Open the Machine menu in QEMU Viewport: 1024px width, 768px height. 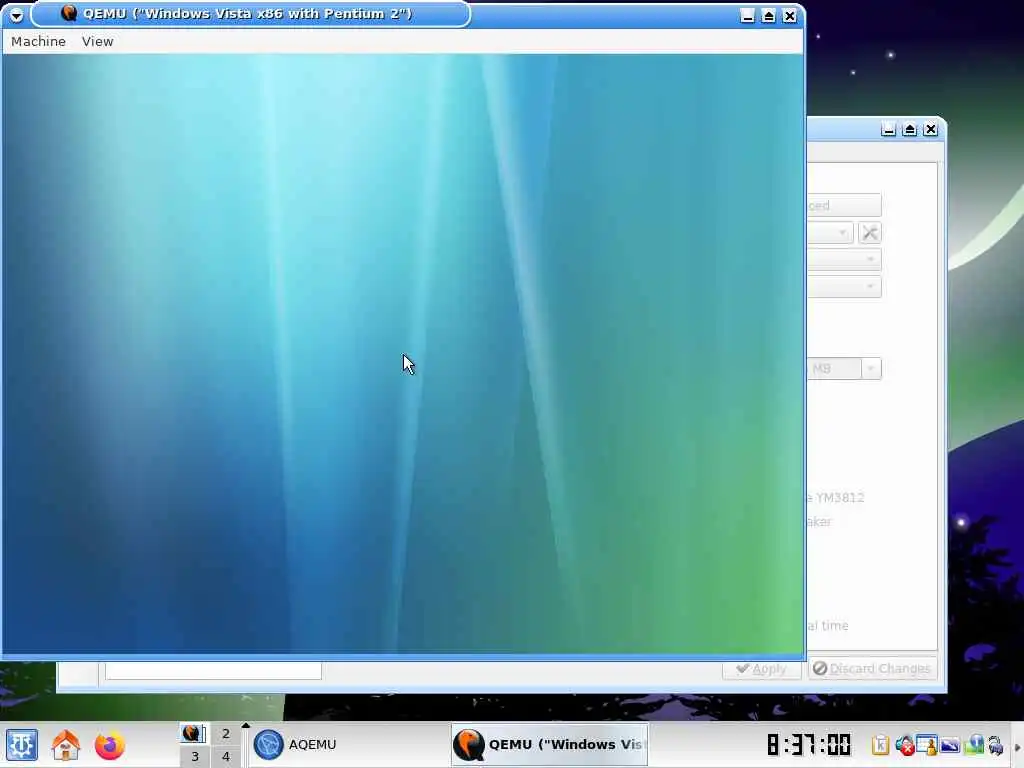coord(39,42)
